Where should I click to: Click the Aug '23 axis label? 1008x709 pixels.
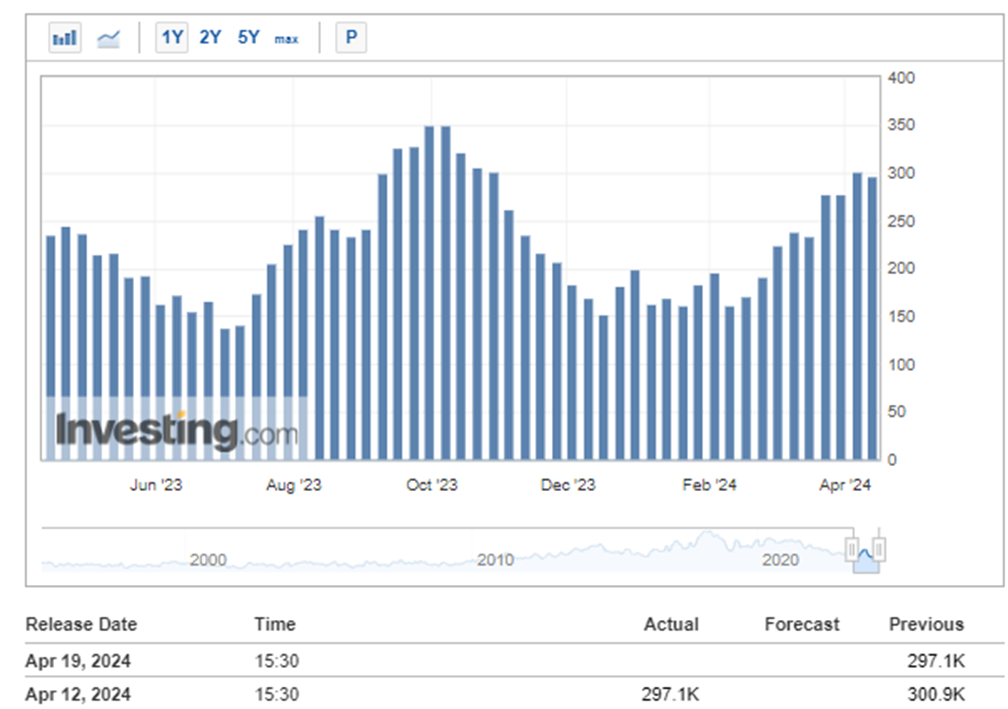pos(294,485)
